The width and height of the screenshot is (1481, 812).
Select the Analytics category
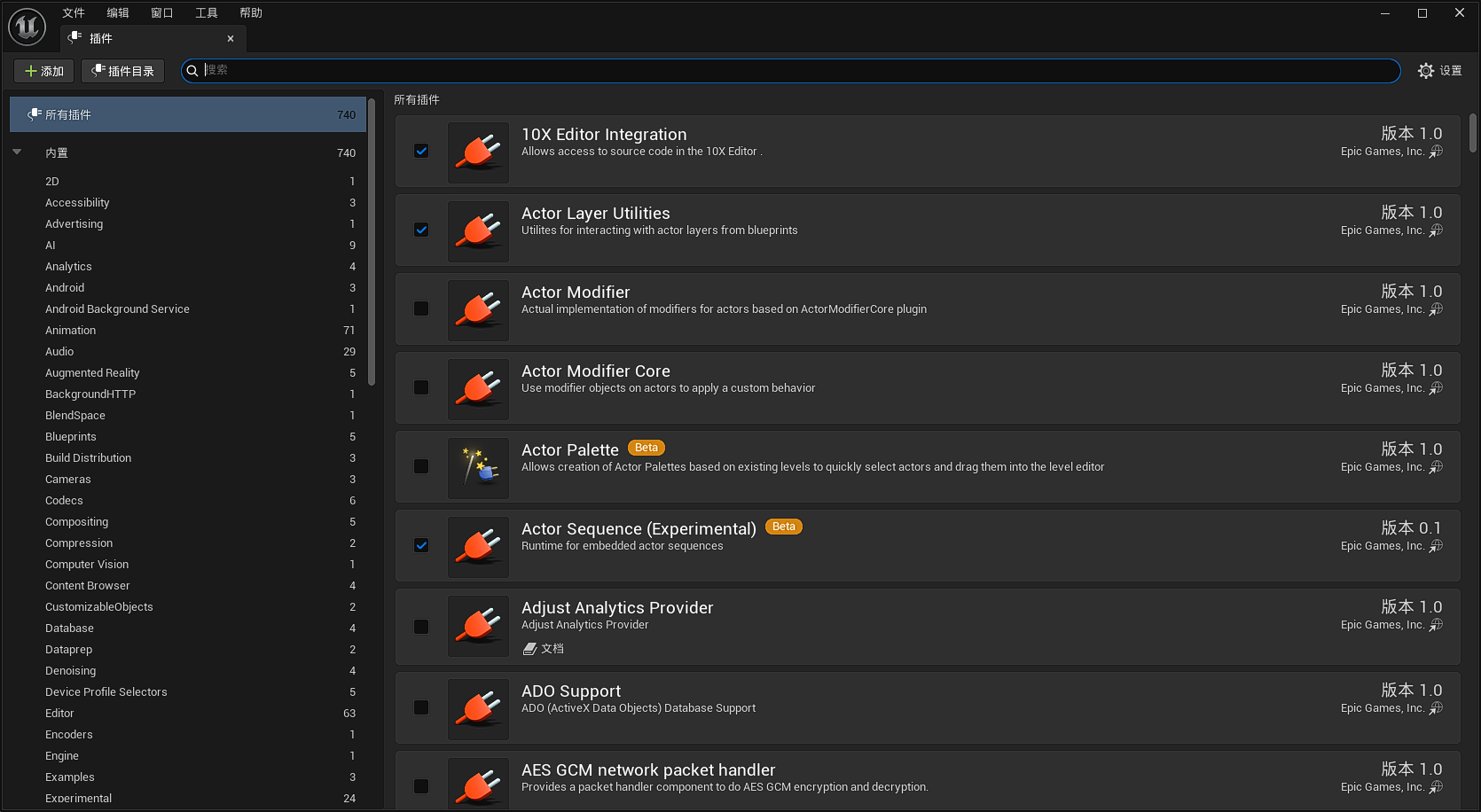pos(188,266)
